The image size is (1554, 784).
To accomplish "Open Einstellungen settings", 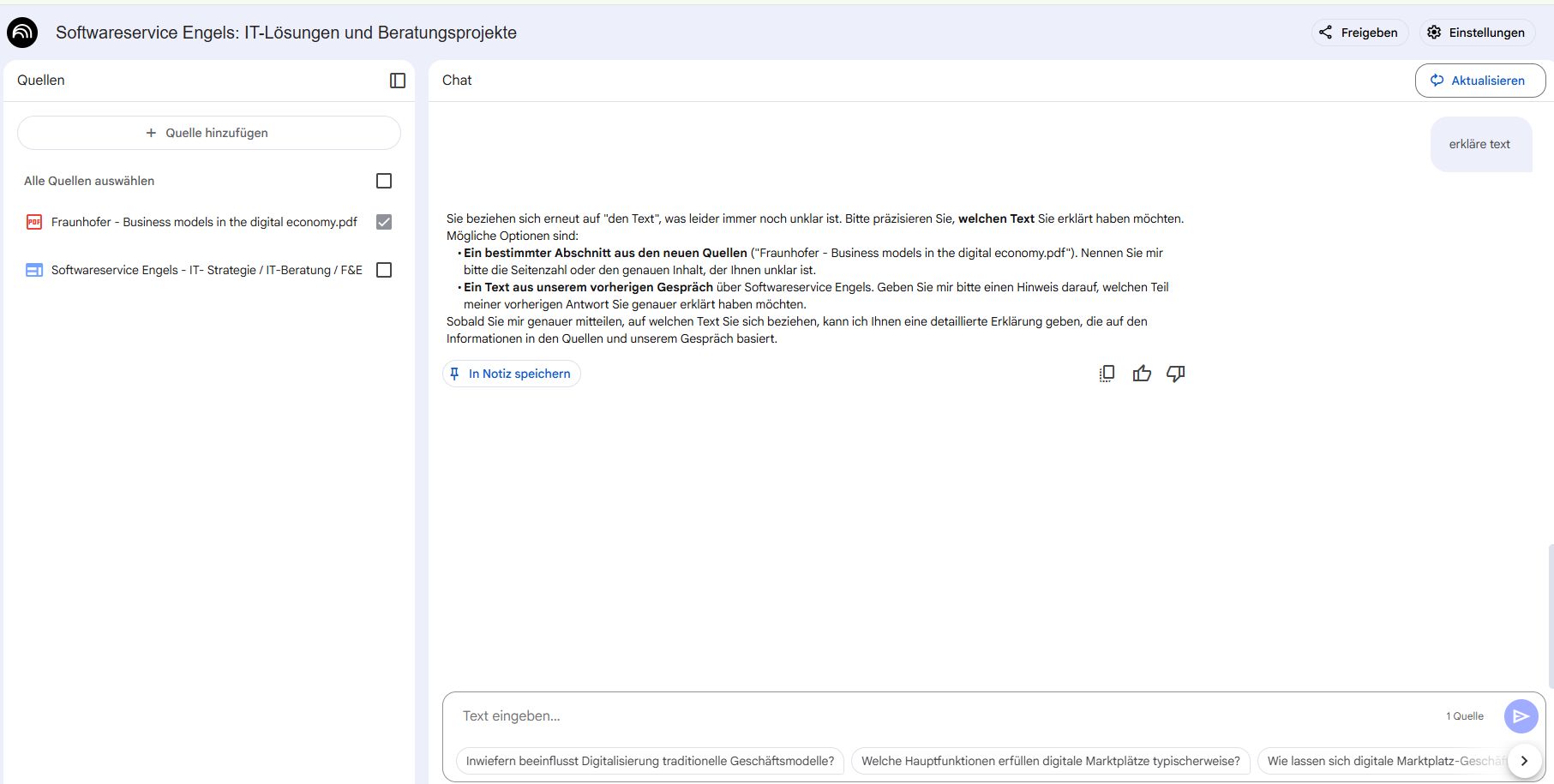I will (x=1476, y=33).
